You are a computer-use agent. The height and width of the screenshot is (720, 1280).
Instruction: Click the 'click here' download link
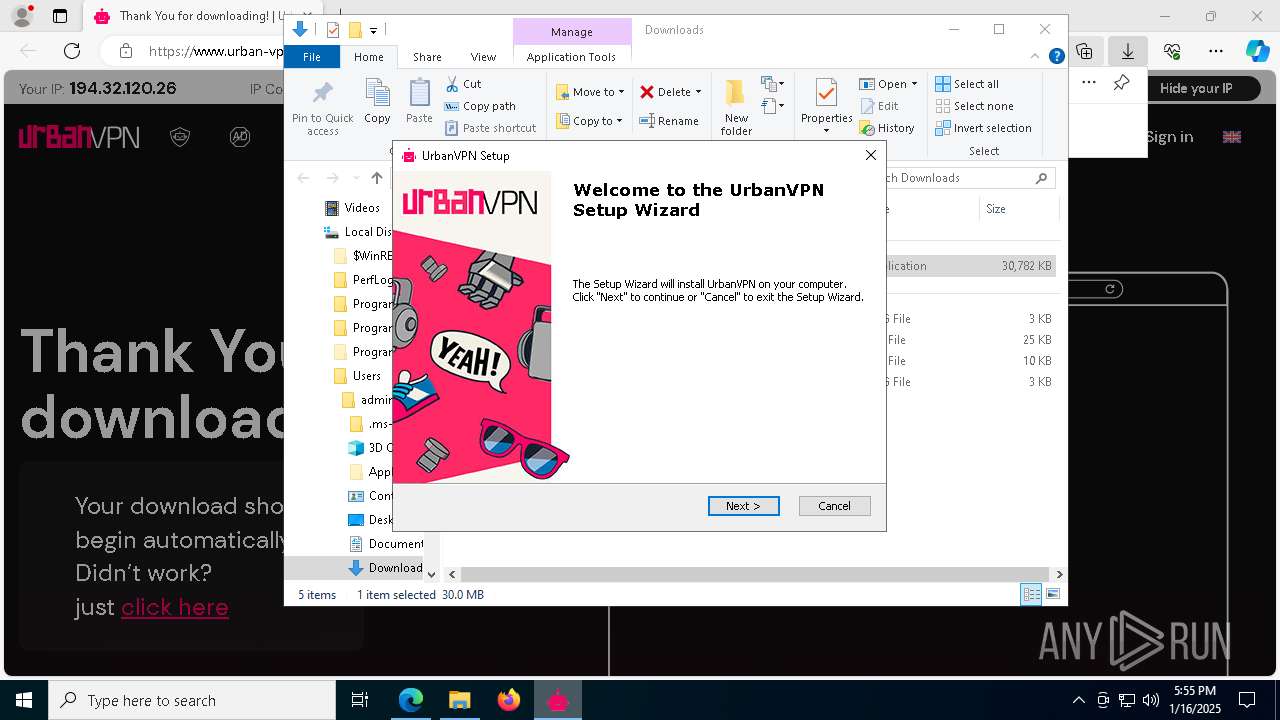pyautogui.click(x=175, y=607)
